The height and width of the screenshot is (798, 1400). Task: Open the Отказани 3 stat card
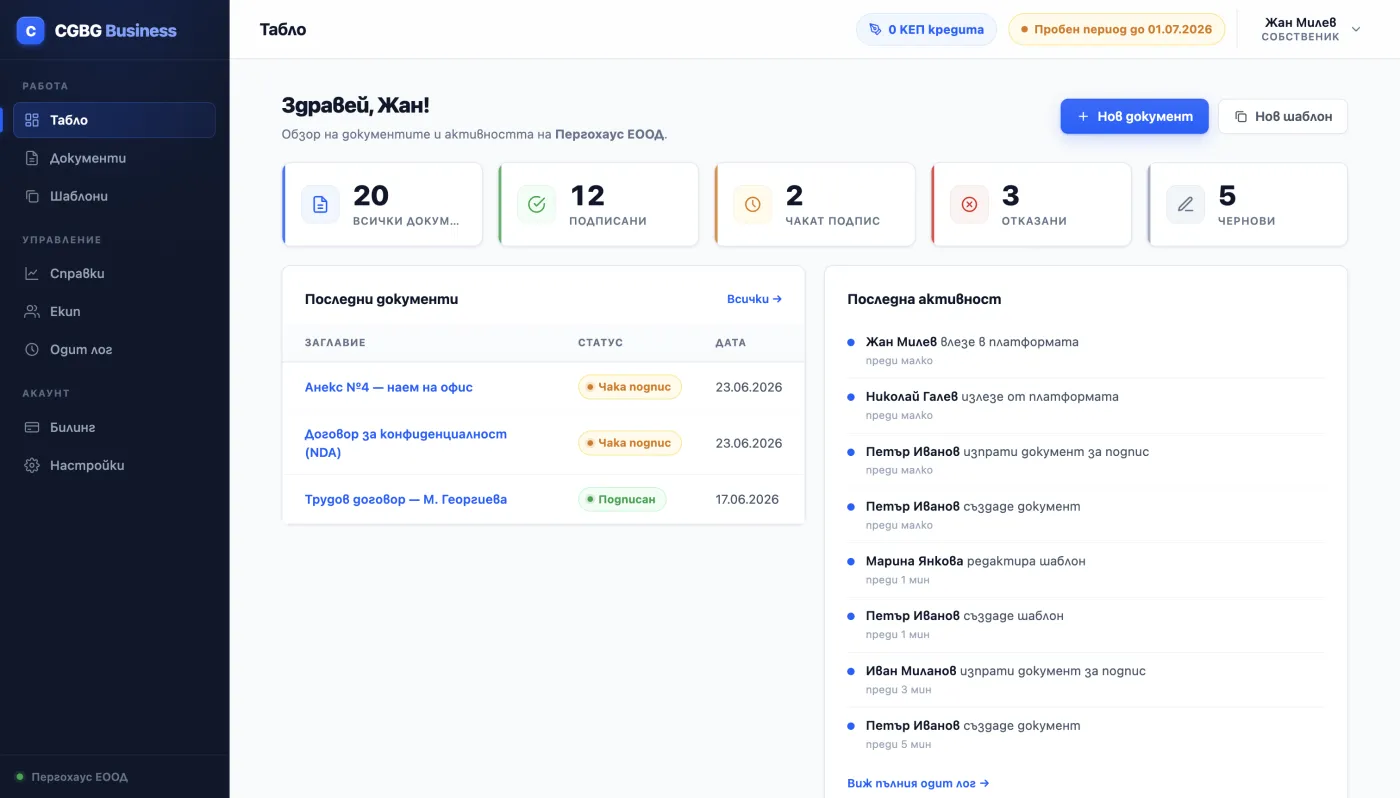point(1031,204)
